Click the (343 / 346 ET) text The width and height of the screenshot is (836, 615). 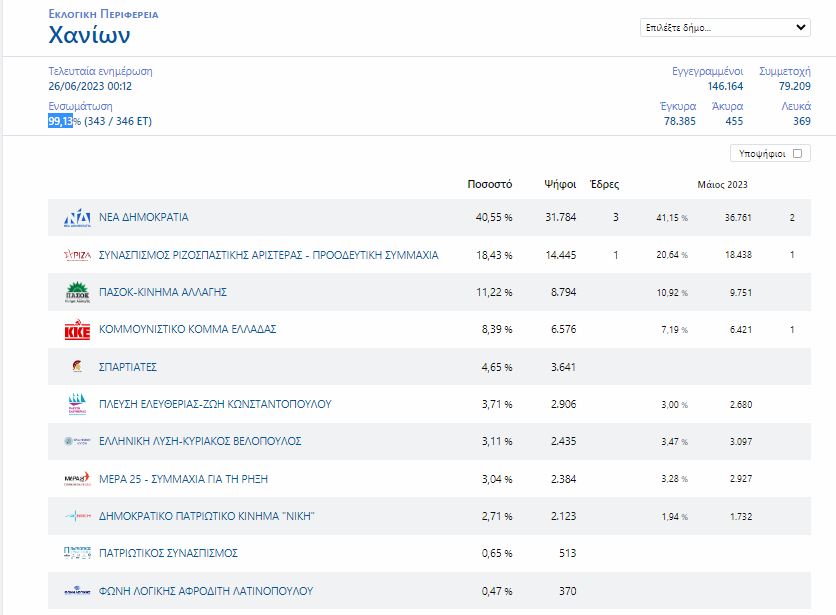(x=118, y=121)
